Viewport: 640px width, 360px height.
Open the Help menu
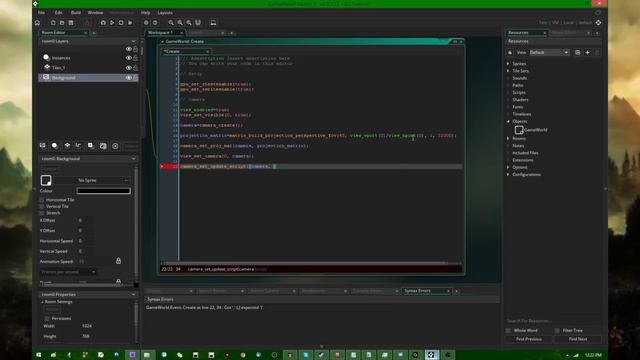145,13
